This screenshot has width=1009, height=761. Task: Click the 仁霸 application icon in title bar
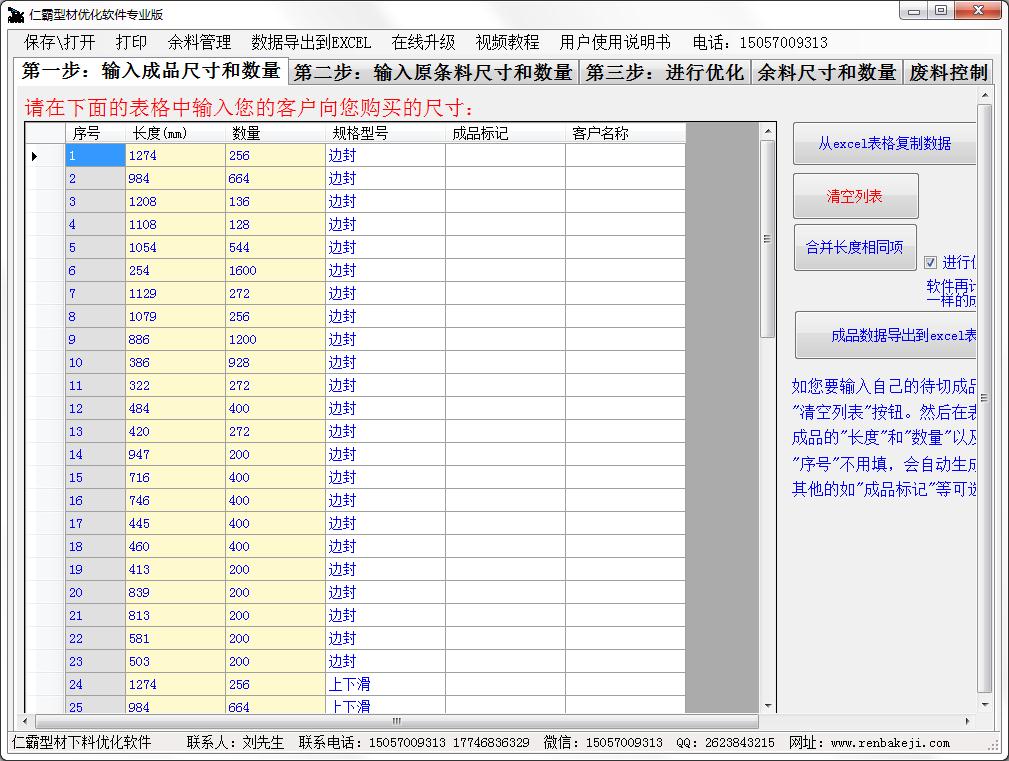[14, 13]
